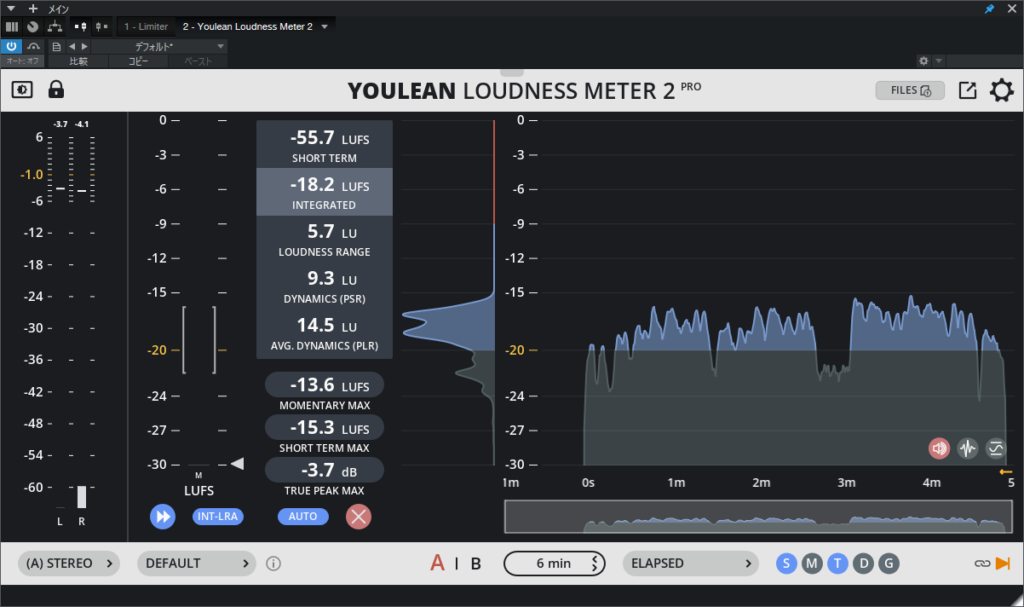The image size is (1024, 607).
Task: Click the TRUE PEAK MAX value
Action: click(325, 470)
